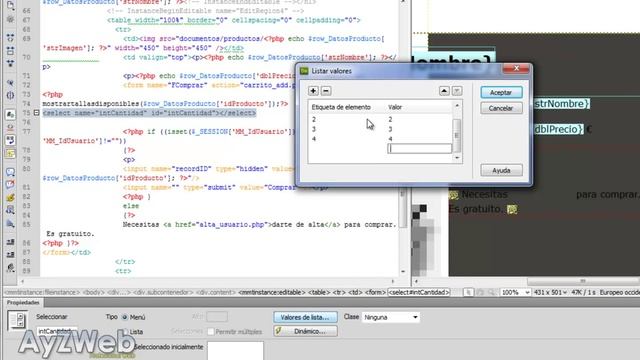Toggle highlight invalid code icon
This screenshot has width=640, height=360.
pyautogui.click(x=10, y=127)
